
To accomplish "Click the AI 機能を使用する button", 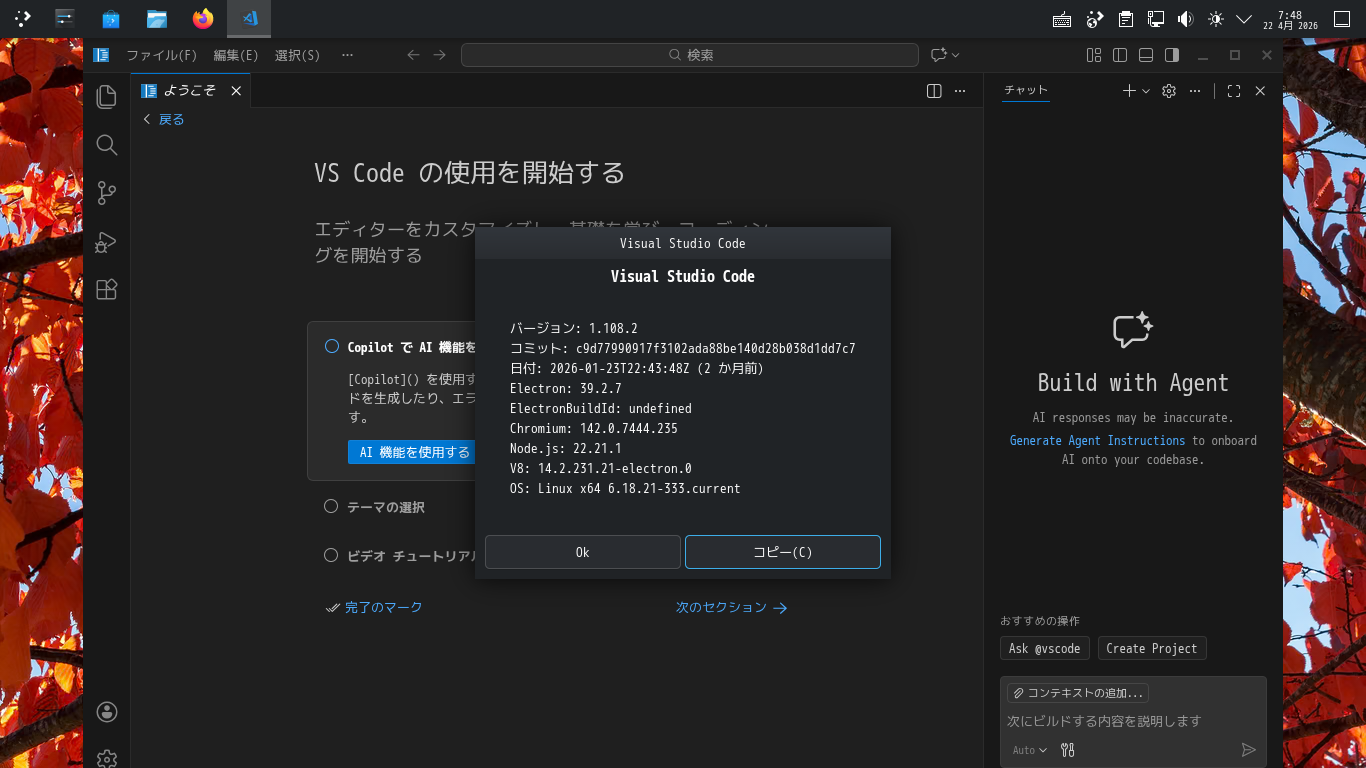I will (414, 452).
